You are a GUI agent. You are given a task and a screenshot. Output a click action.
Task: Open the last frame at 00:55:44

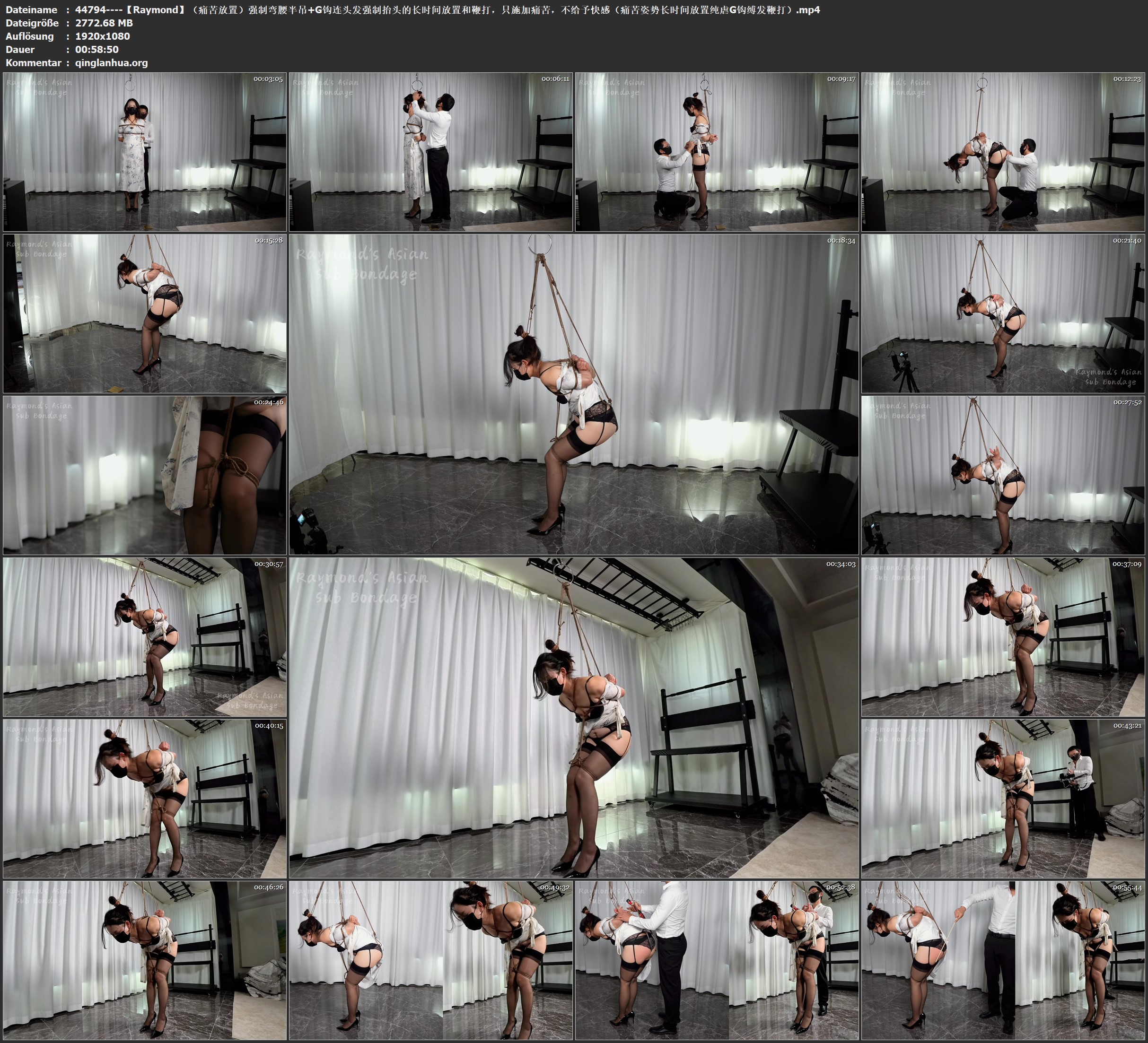1003,960
